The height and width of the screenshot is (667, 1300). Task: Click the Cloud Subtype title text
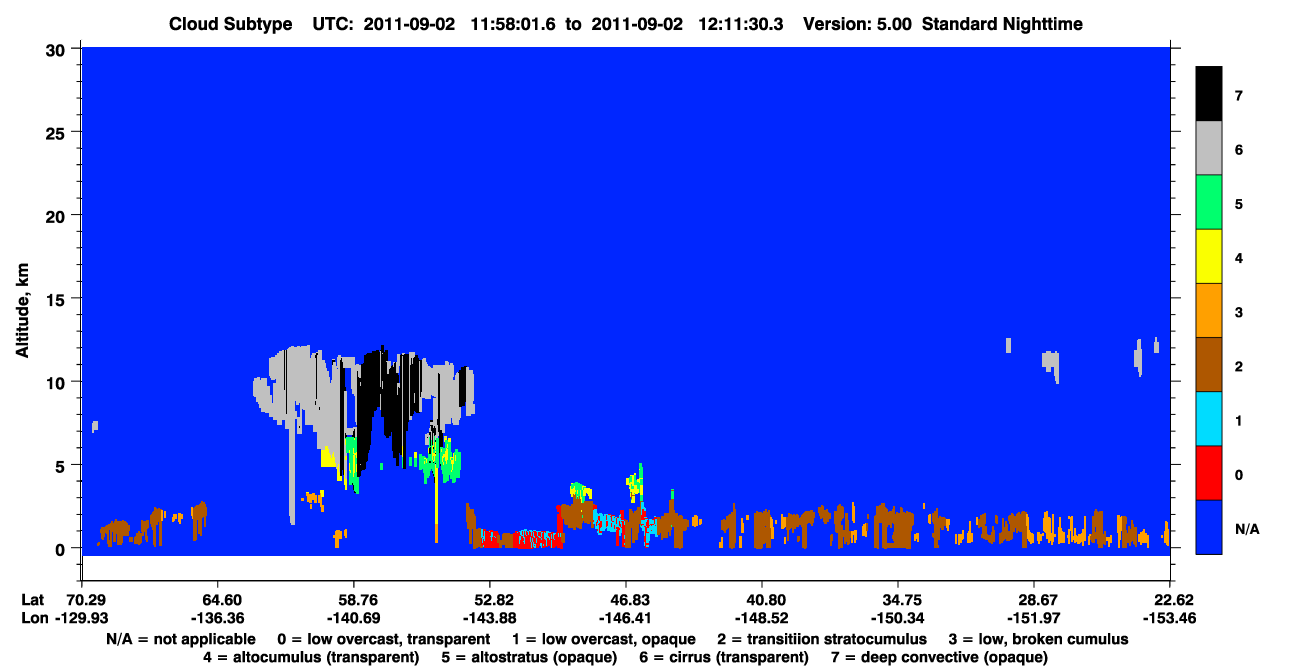pyautogui.click(x=226, y=24)
